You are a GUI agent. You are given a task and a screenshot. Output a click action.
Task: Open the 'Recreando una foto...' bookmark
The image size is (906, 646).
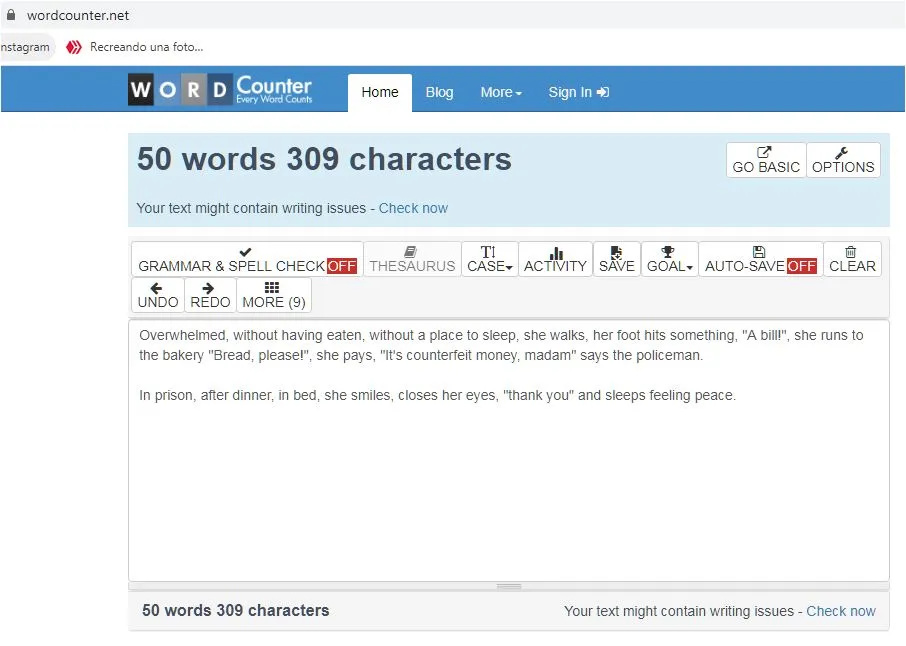(135, 47)
